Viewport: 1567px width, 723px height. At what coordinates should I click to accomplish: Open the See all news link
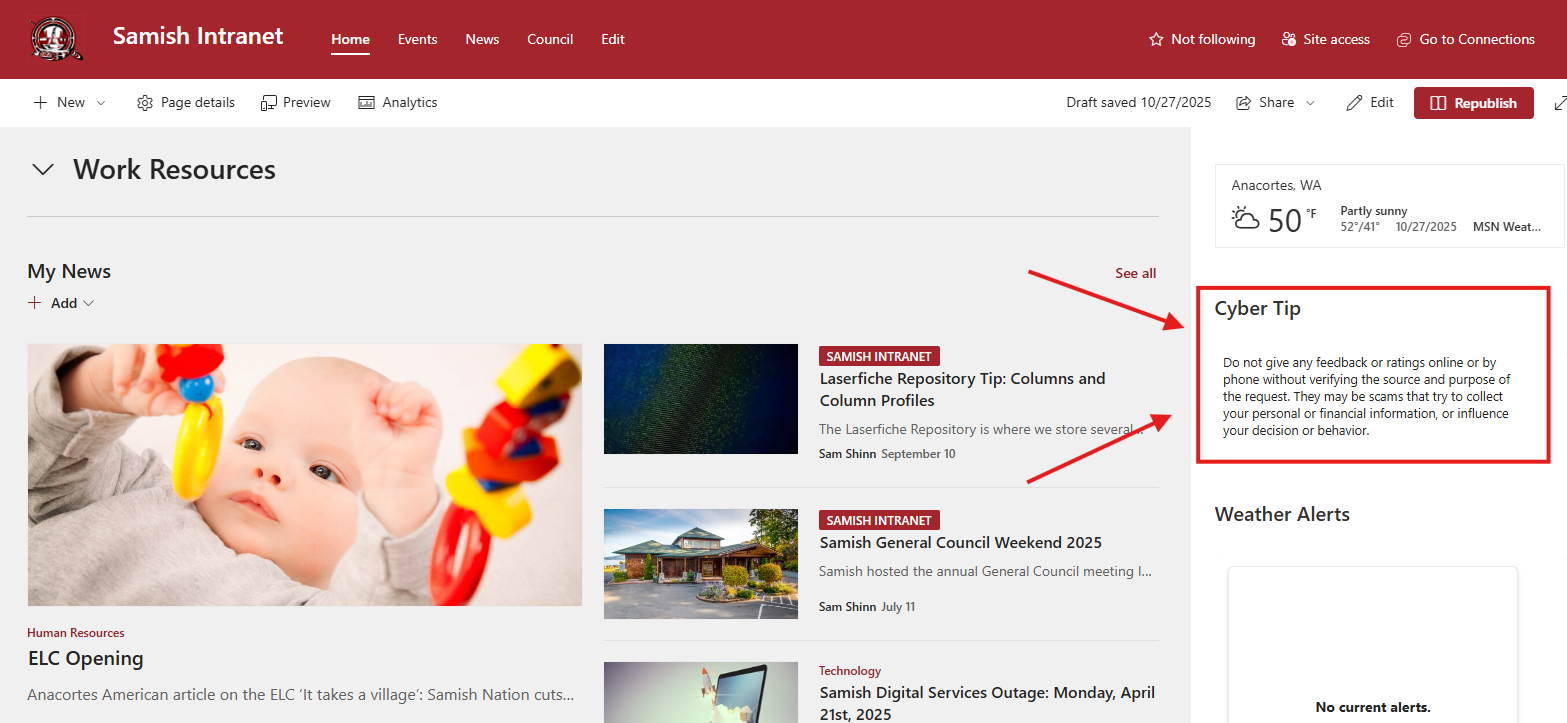click(1135, 272)
